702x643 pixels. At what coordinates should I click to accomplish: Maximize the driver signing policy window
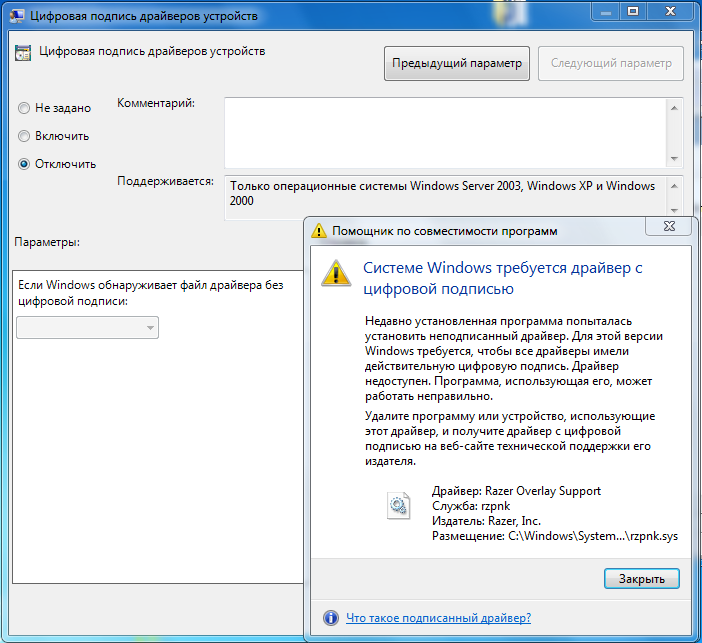pos(633,11)
